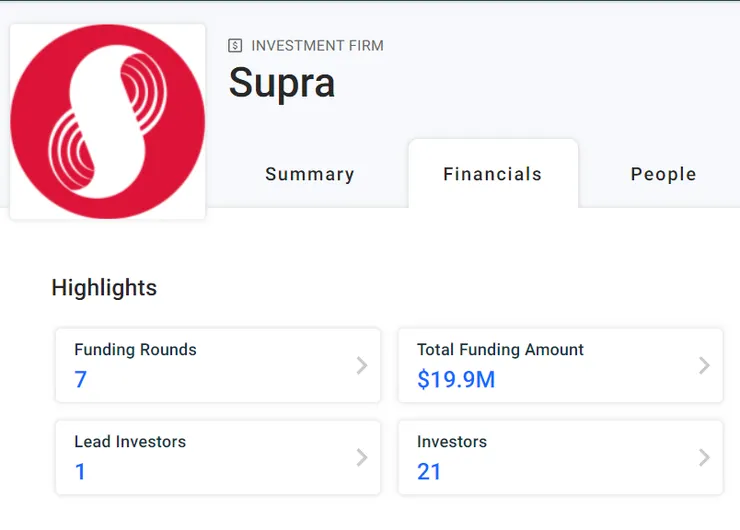Click the Funding Rounds card label

pos(135,350)
